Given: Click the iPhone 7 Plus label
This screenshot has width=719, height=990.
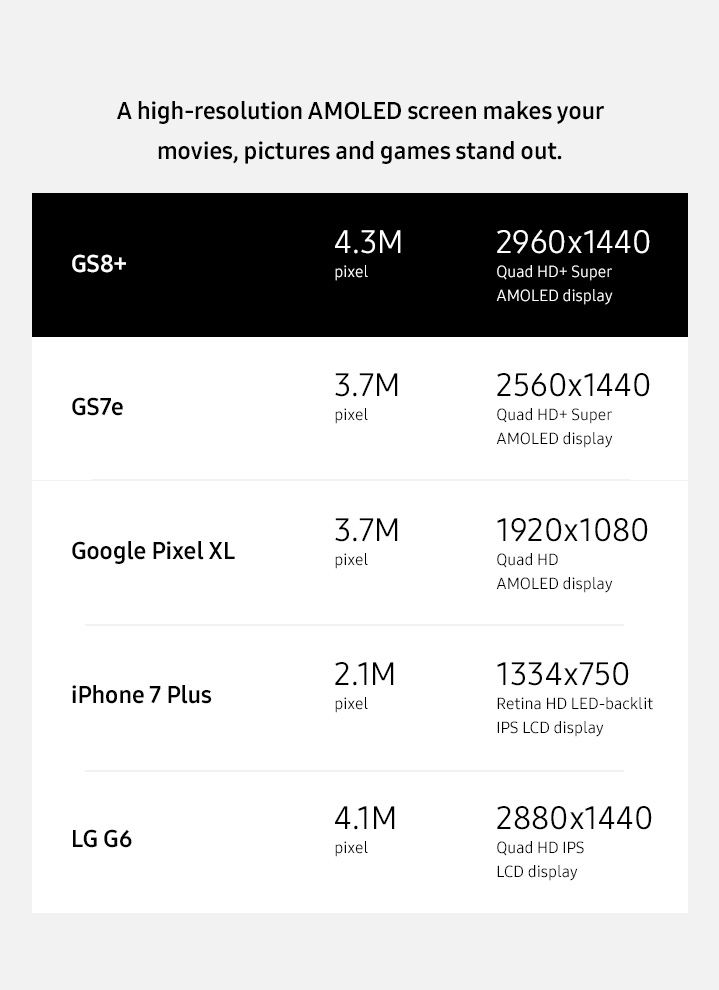Looking at the screenshot, I should (x=141, y=695).
